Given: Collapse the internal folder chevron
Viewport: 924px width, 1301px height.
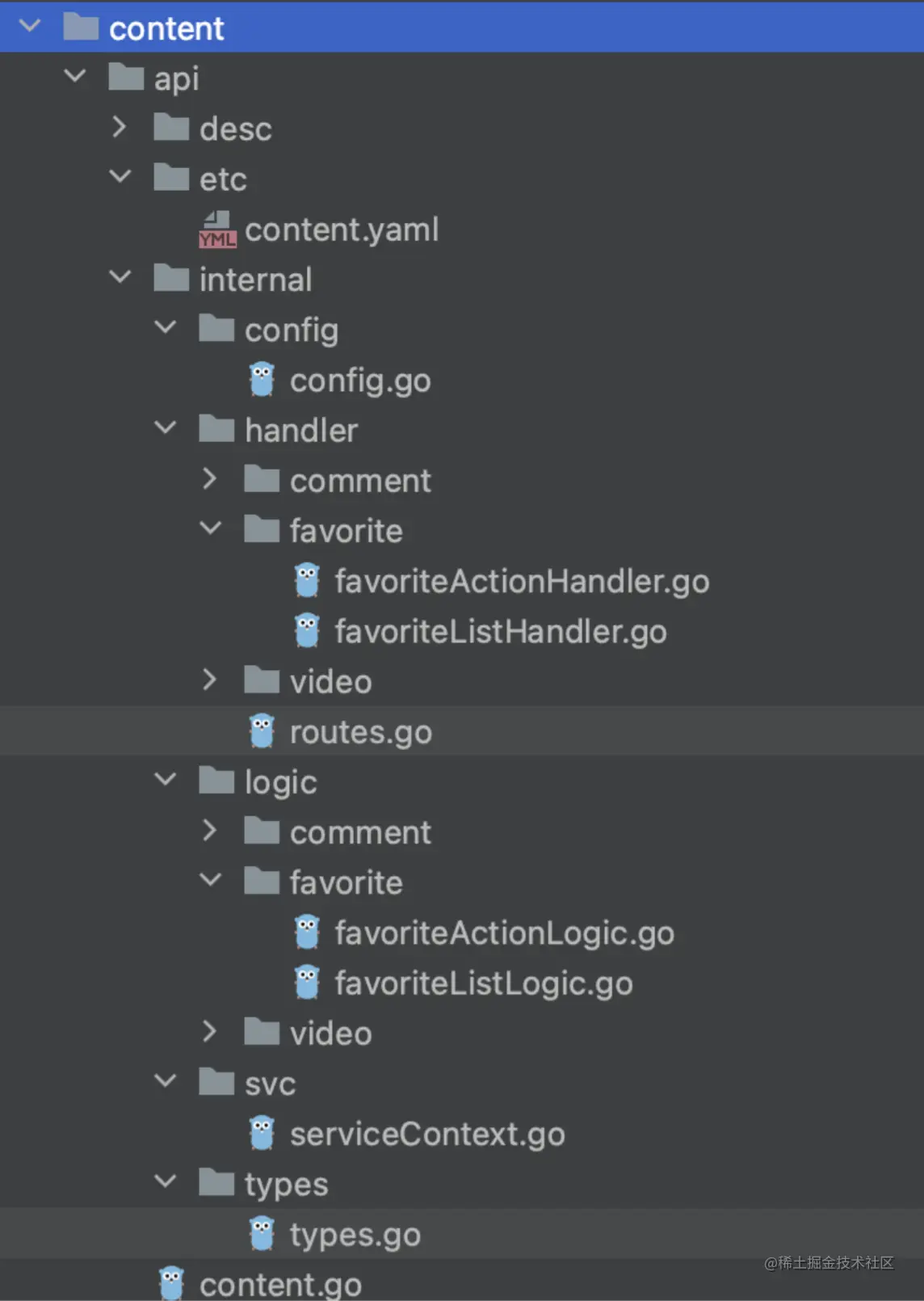Looking at the screenshot, I should (120, 278).
